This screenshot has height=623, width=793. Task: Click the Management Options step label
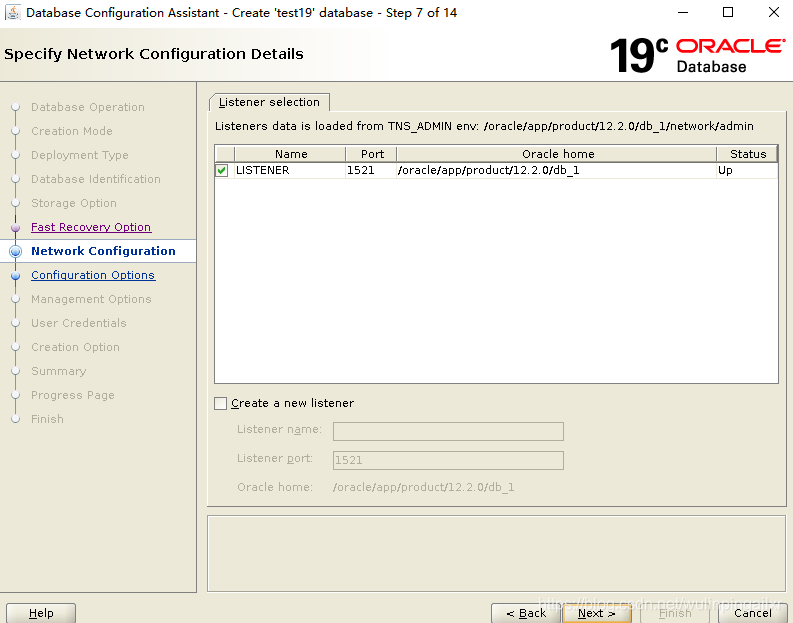pos(91,299)
